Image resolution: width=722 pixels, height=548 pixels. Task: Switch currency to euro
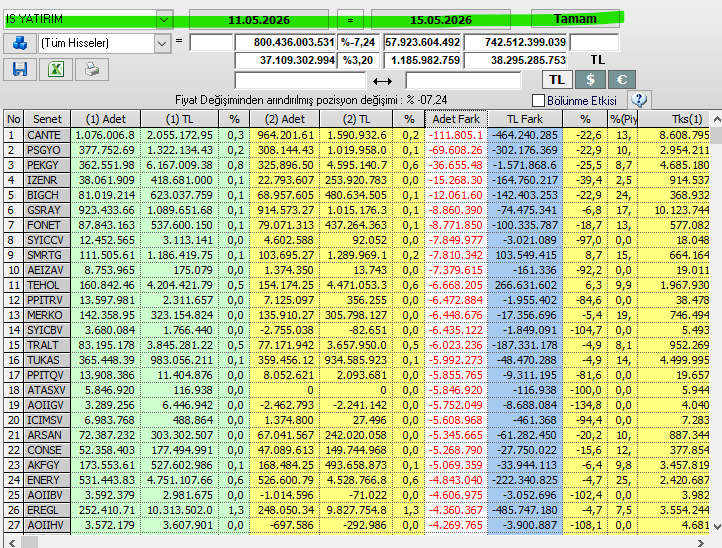click(x=622, y=80)
